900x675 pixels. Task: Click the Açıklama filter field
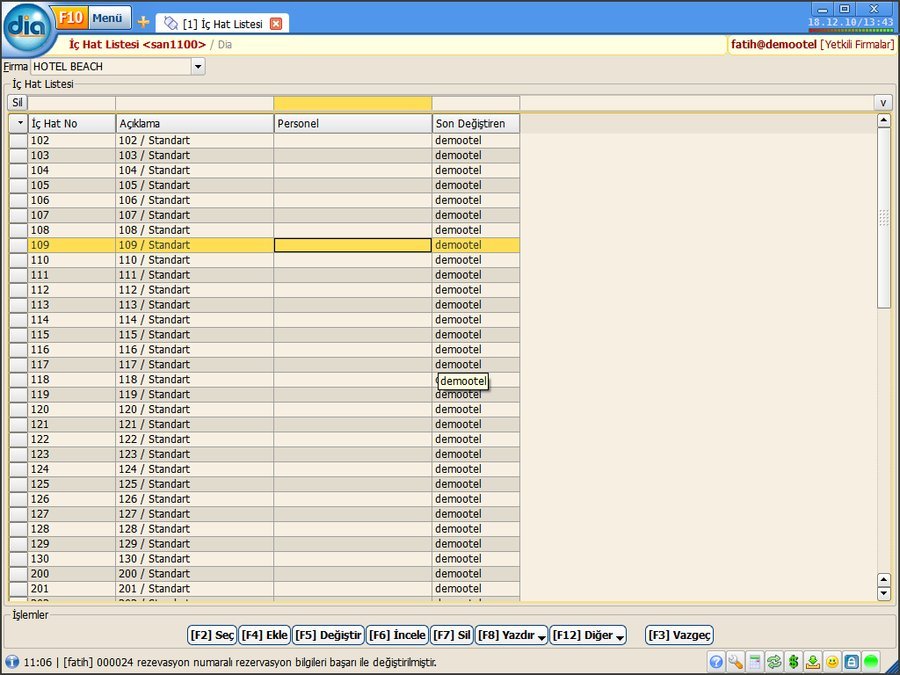(195, 103)
